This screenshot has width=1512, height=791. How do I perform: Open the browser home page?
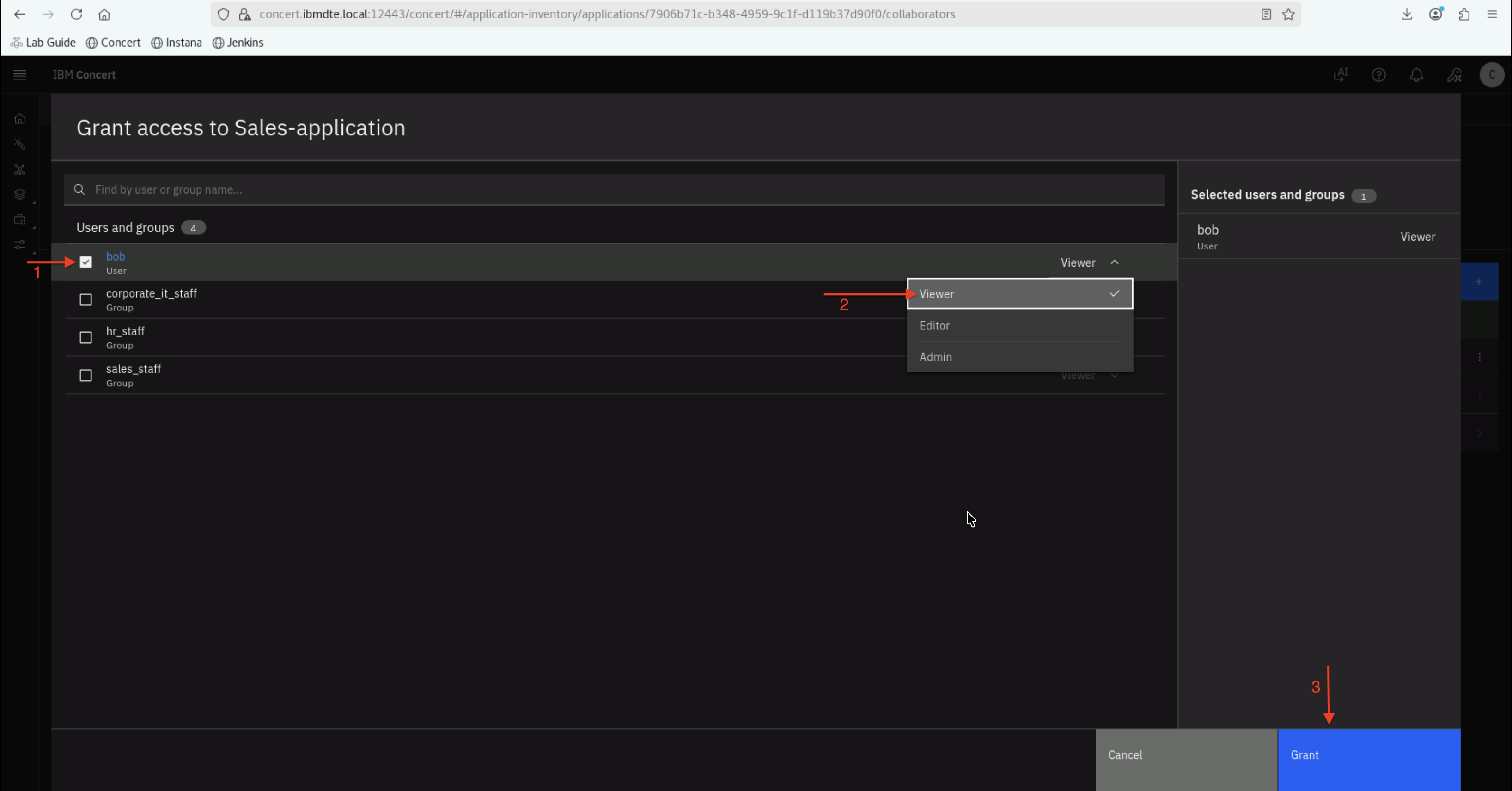[x=104, y=14]
